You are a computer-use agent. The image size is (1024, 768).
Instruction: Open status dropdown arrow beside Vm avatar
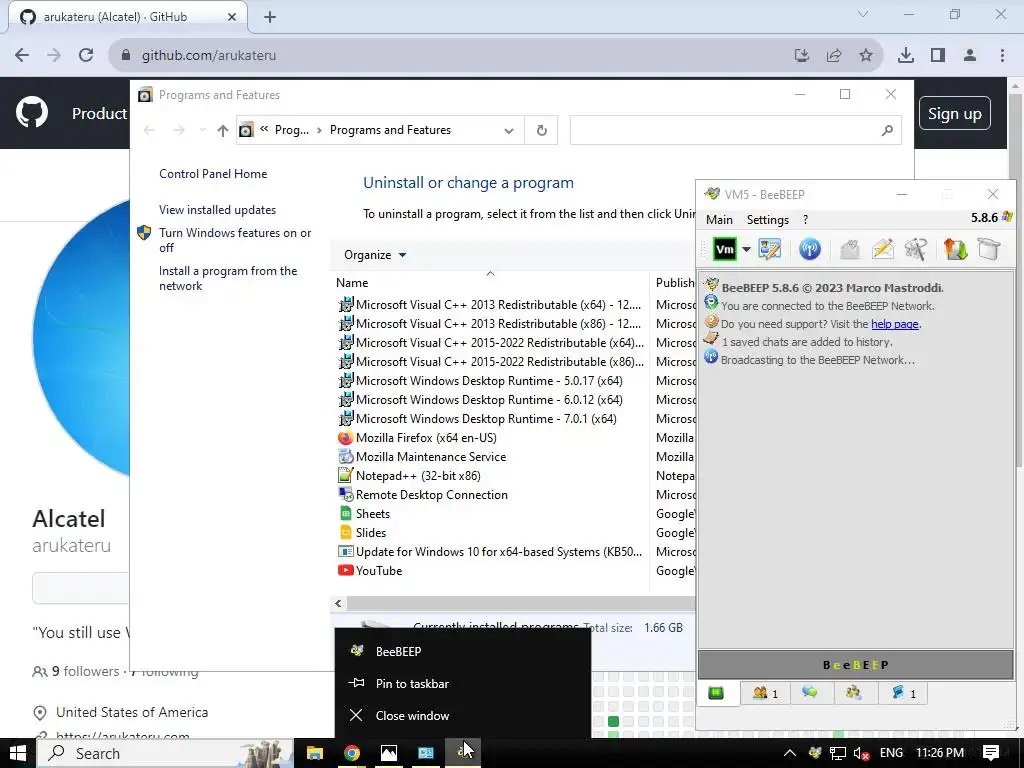(x=746, y=249)
